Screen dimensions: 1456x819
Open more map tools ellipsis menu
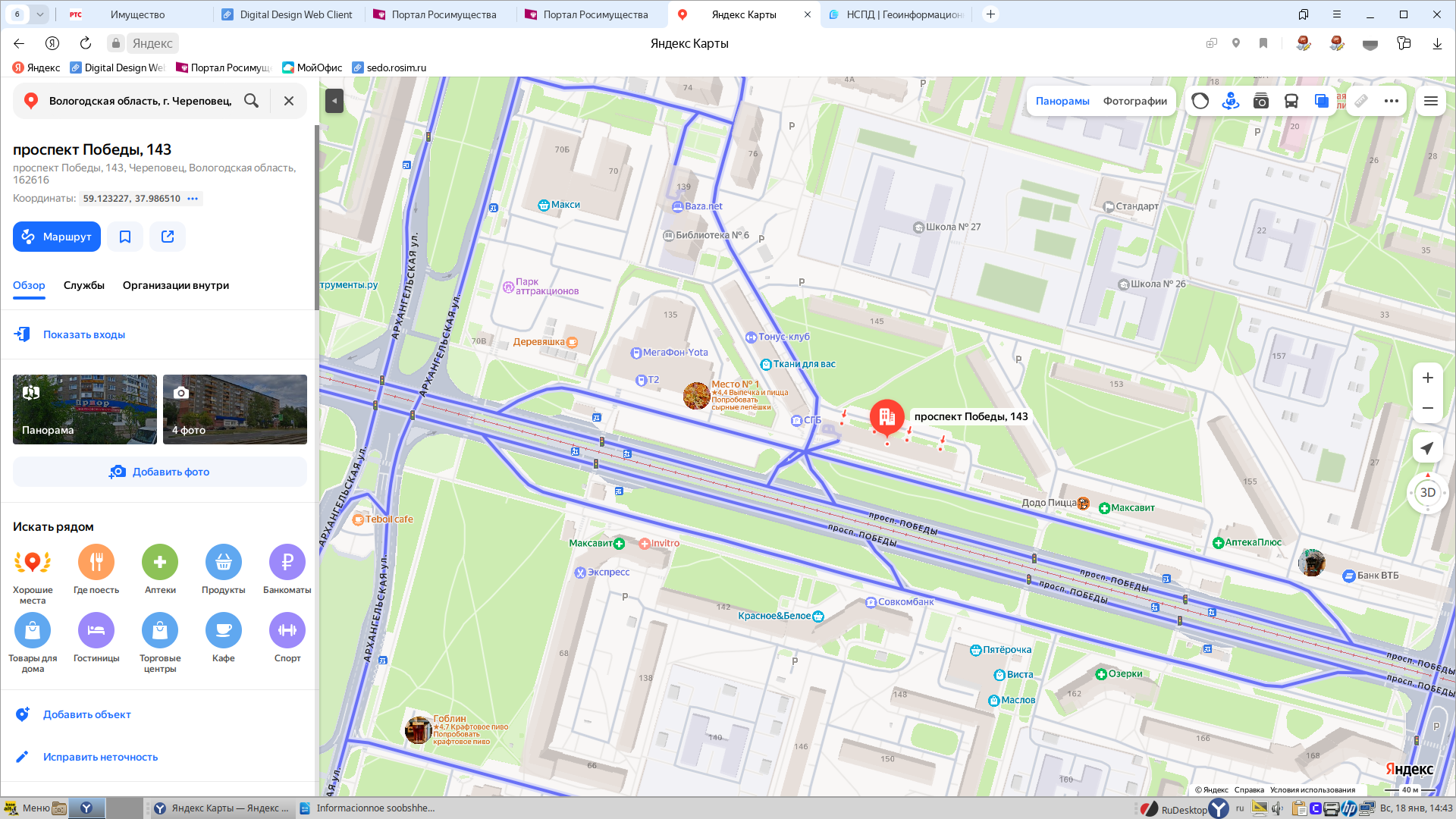point(1391,101)
